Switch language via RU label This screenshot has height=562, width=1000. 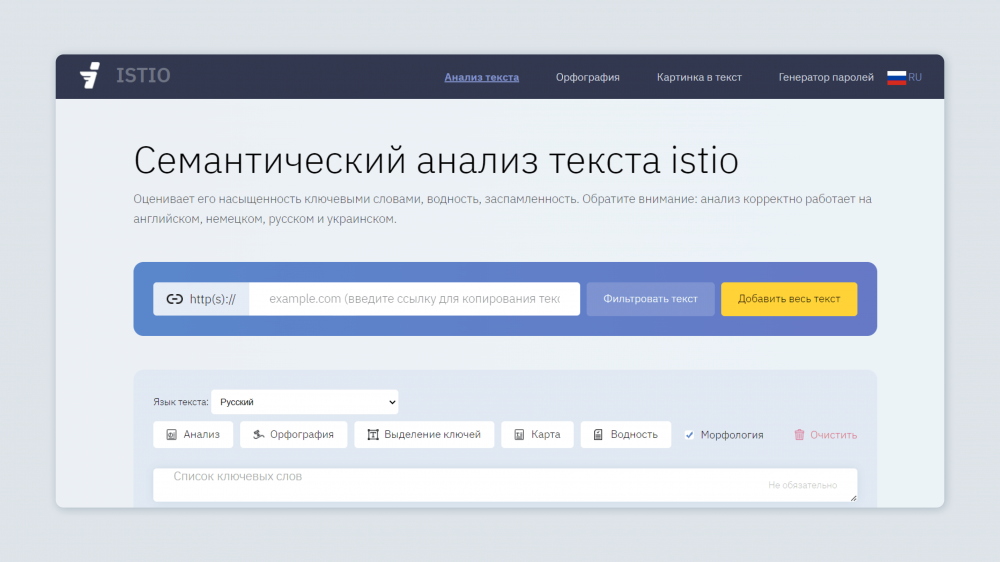(x=915, y=77)
